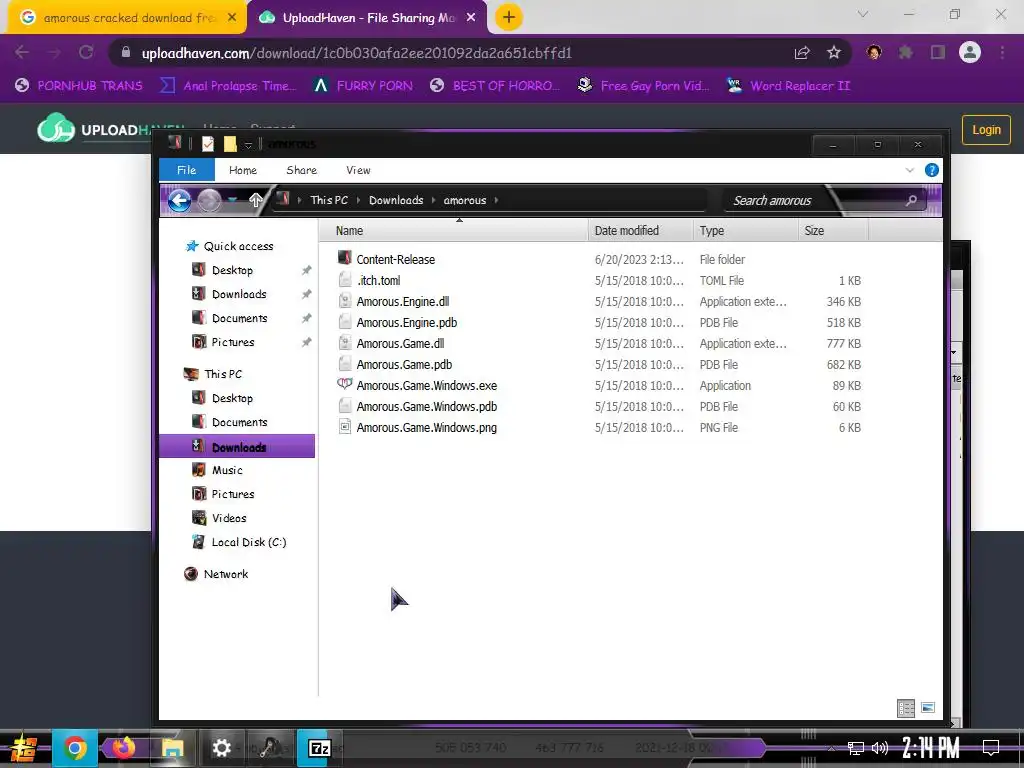Select Network in navigation pane

(x=216, y=574)
